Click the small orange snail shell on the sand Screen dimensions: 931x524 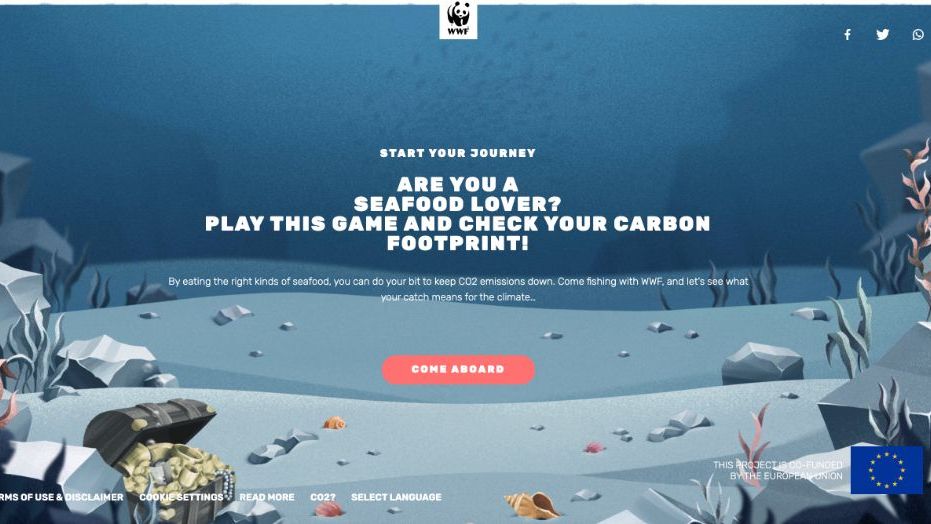pyautogui.click(x=334, y=423)
